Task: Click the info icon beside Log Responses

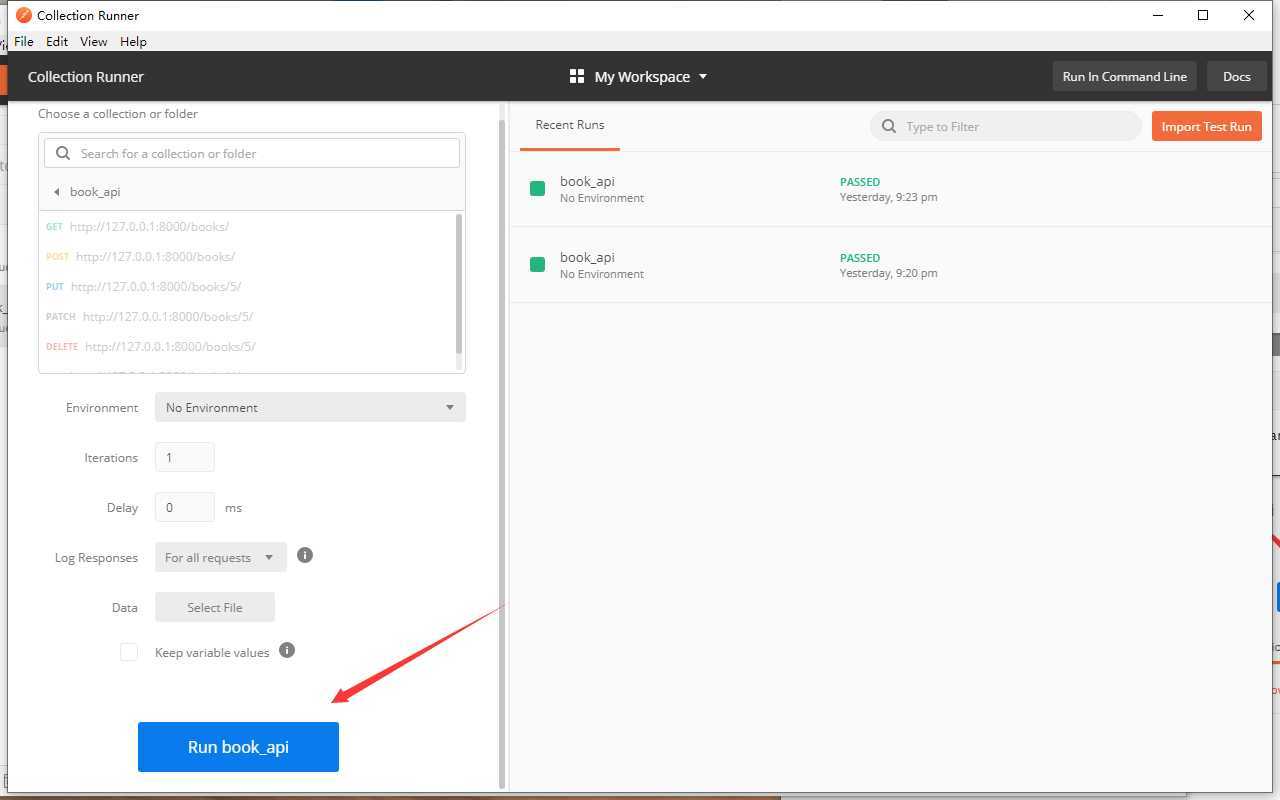Action: pos(305,555)
